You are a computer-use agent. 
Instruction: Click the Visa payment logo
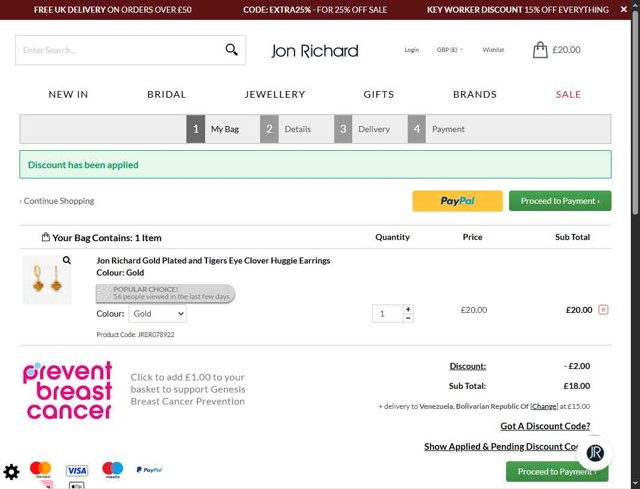click(x=77, y=470)
